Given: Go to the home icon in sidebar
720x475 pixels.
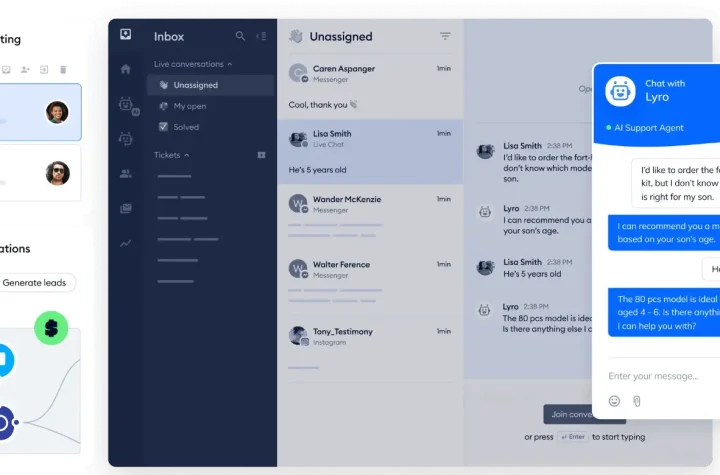Looking at the screenshot, I should pos(125,70).
